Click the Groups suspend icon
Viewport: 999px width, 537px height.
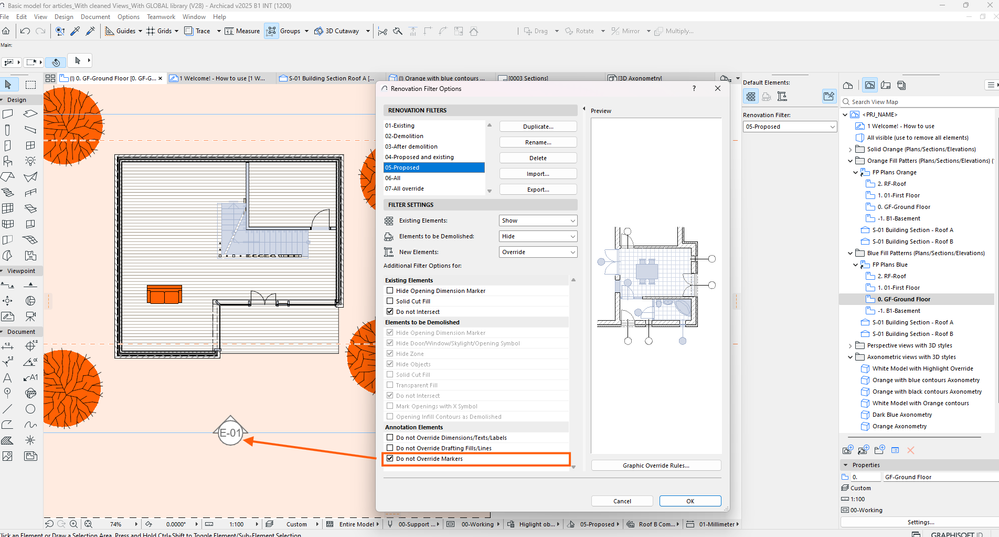pyautogui.click(x=271, y=31)
